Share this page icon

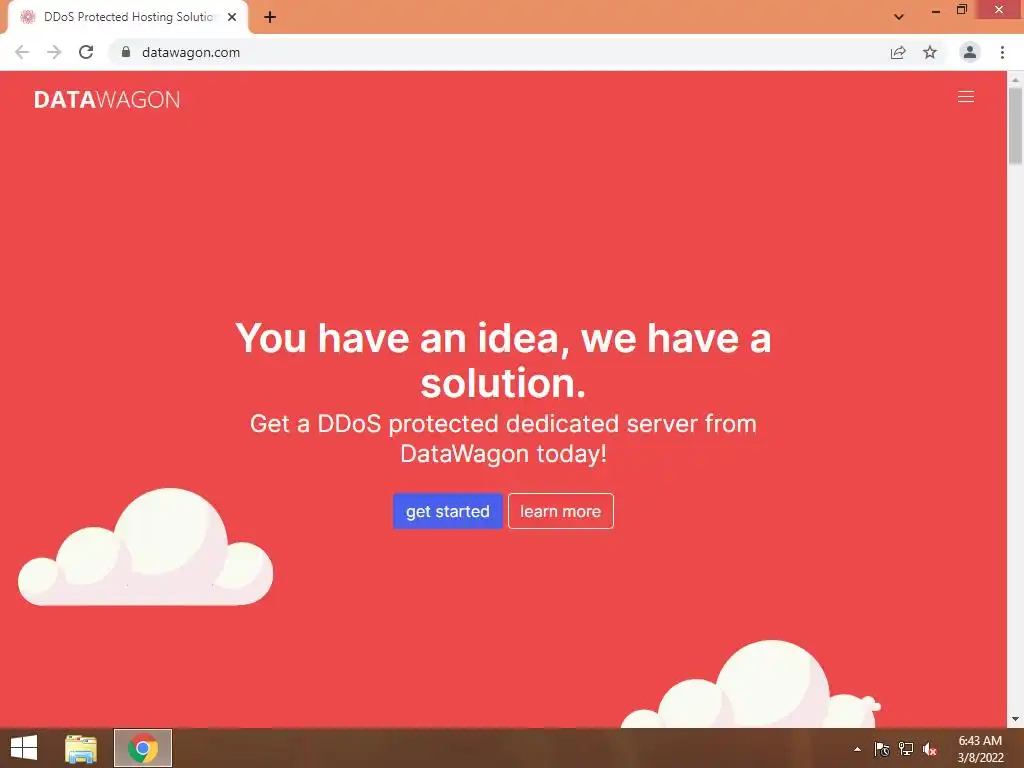(898, 52)
